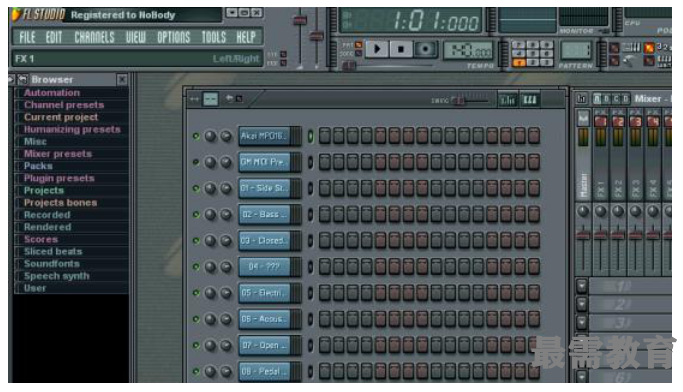Open third effect slot dropdown arrow in mixer
Screen dimensions: 683x392
tap(582, 322)
